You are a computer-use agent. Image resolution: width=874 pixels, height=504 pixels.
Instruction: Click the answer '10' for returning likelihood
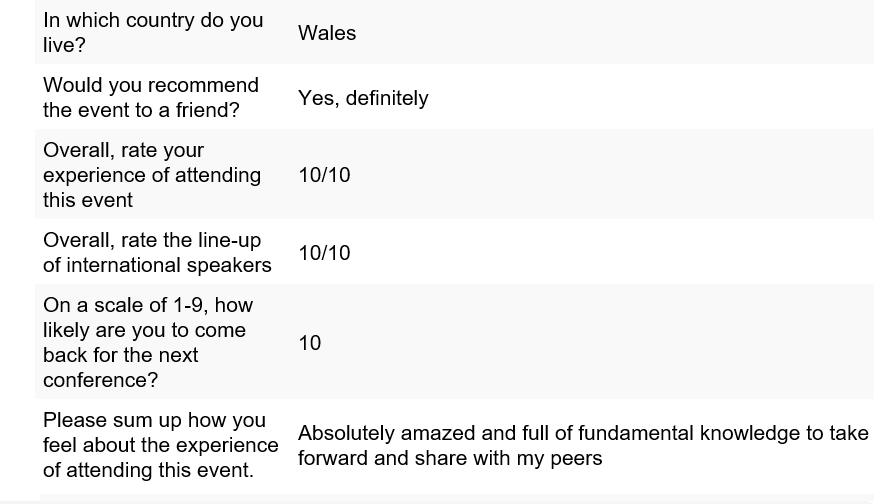tap(310, 343)
